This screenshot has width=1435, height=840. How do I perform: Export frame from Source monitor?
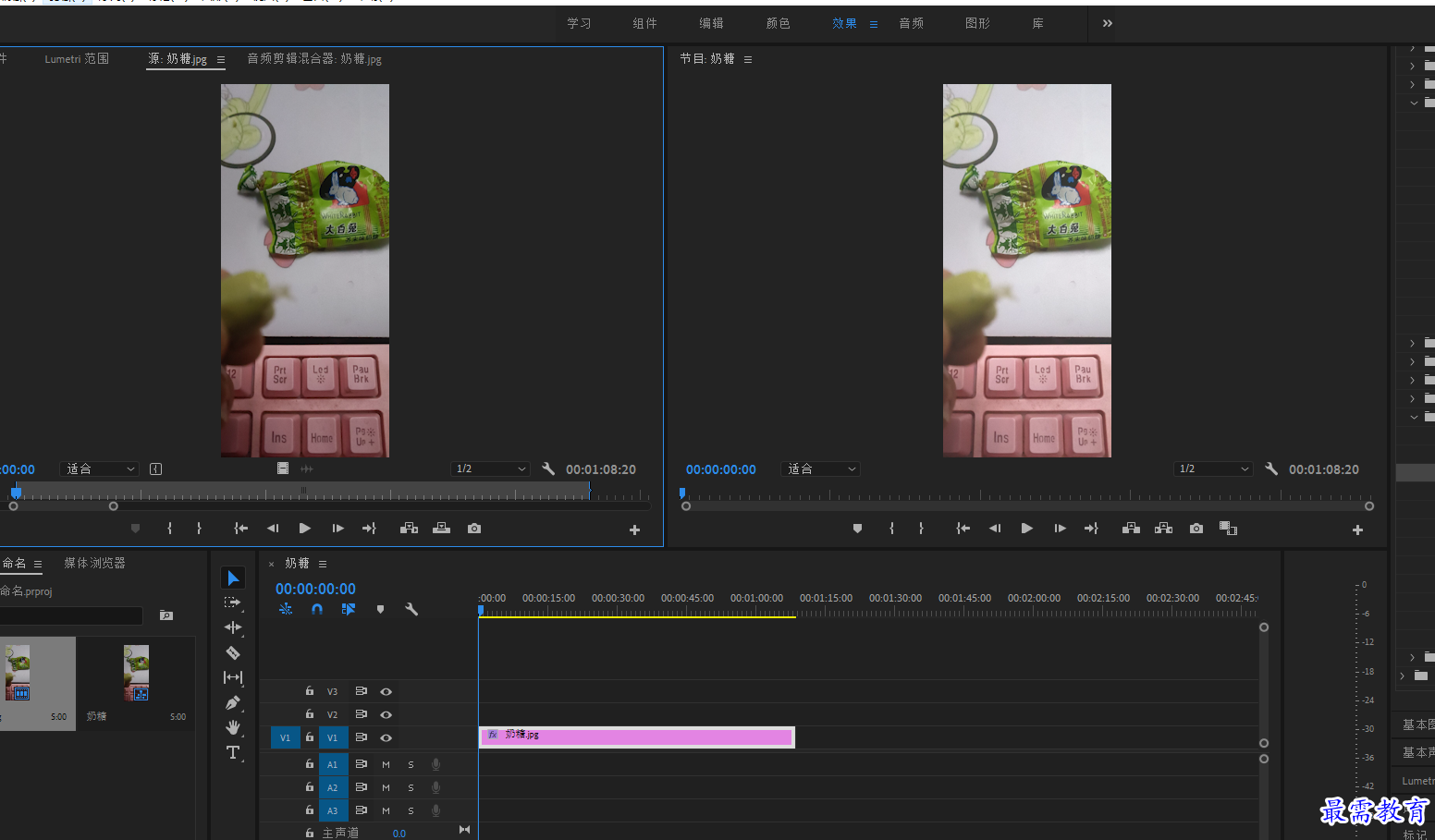click(x=474, y=529)
